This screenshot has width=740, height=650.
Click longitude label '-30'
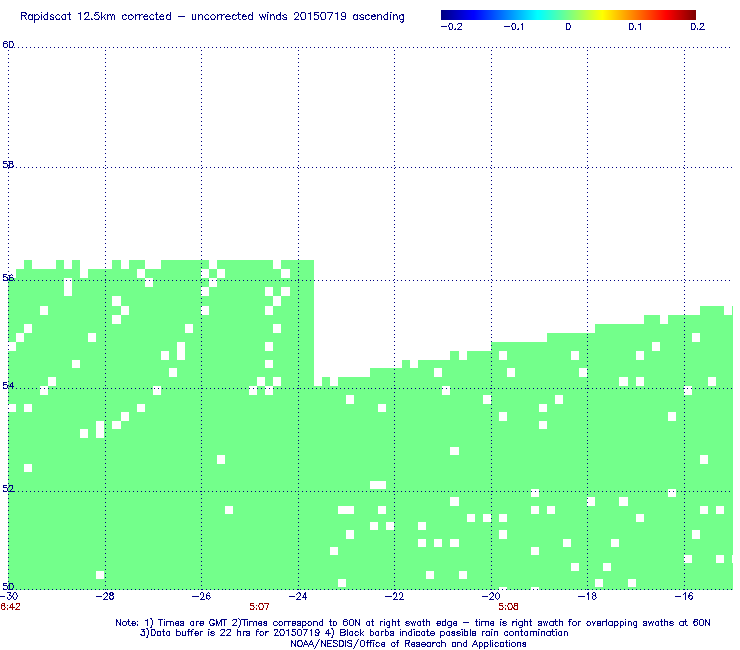(x=9, y=597)
